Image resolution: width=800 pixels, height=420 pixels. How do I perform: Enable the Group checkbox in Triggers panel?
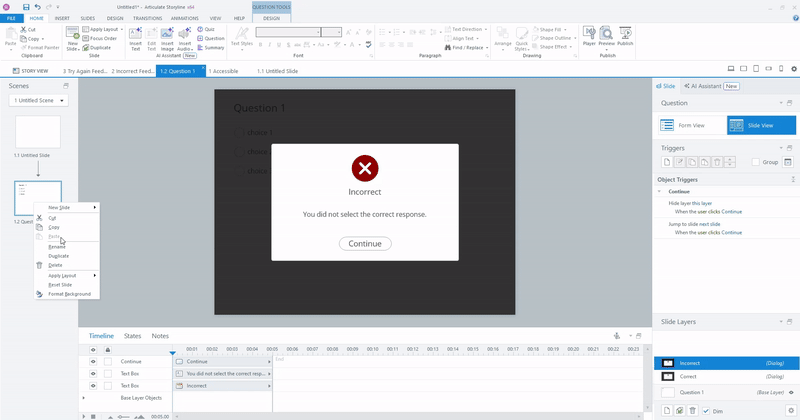(756, 161)
